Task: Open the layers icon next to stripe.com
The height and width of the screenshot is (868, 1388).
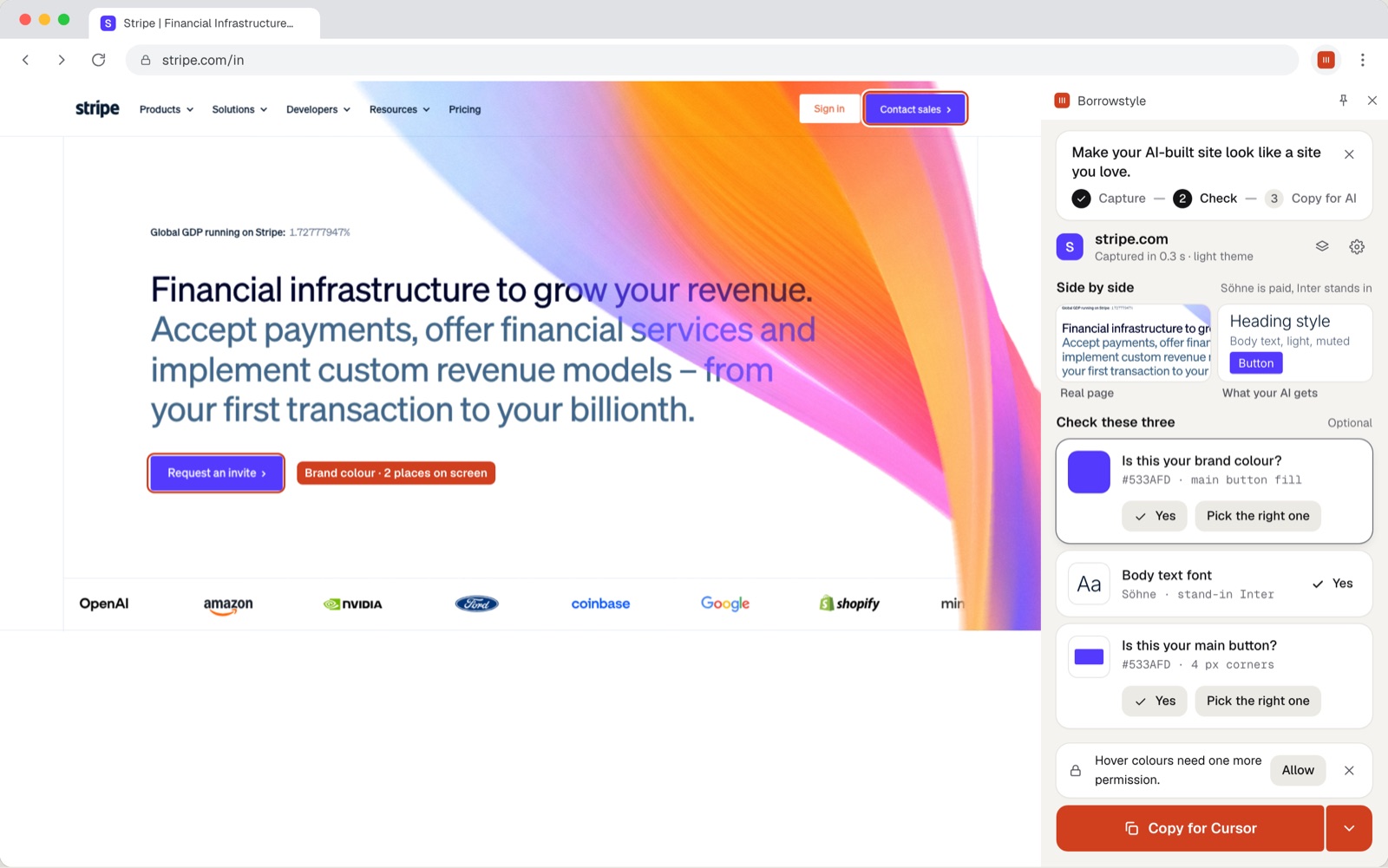Action: click(x=1322, y=246)
